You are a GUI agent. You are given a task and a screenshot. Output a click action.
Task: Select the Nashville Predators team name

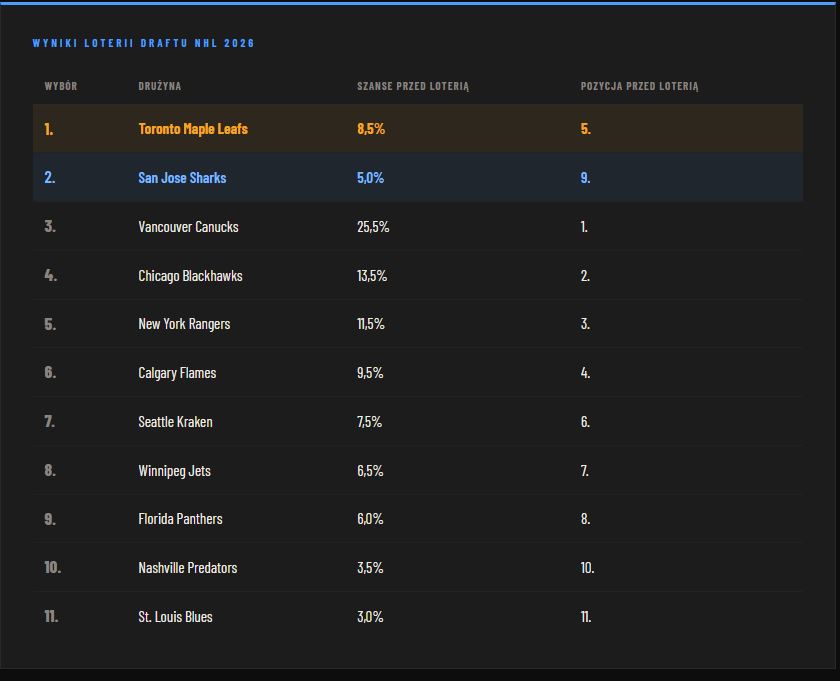(x=188, y=567)
